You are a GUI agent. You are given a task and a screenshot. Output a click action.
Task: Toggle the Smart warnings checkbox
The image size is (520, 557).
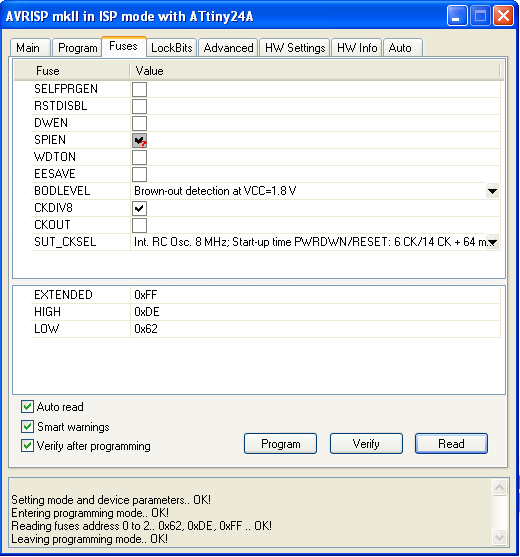click(27, 426)
